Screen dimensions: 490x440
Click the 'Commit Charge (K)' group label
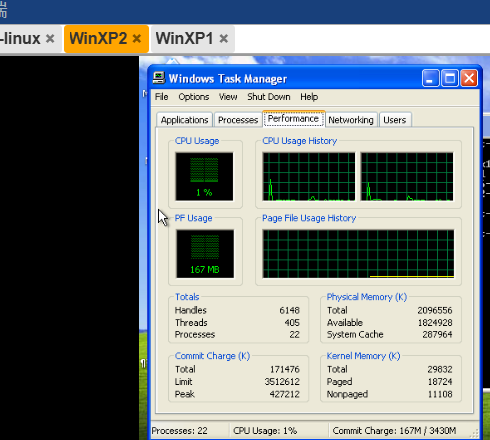pyautogui.click(x=212, y=356)
